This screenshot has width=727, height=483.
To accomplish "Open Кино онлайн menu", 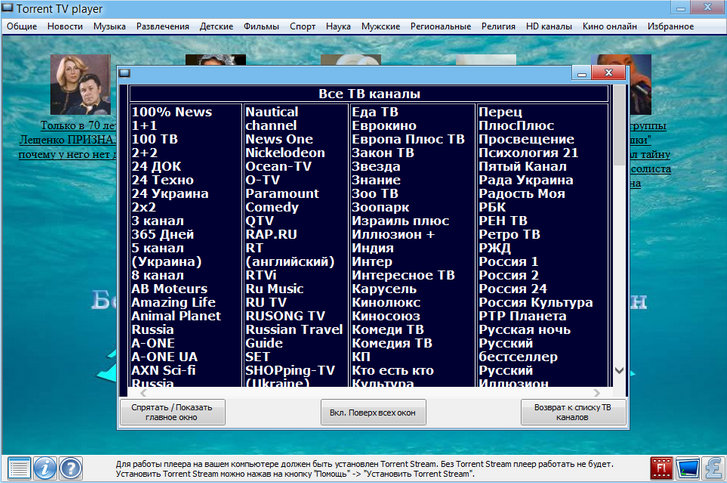I will [610, 26].
